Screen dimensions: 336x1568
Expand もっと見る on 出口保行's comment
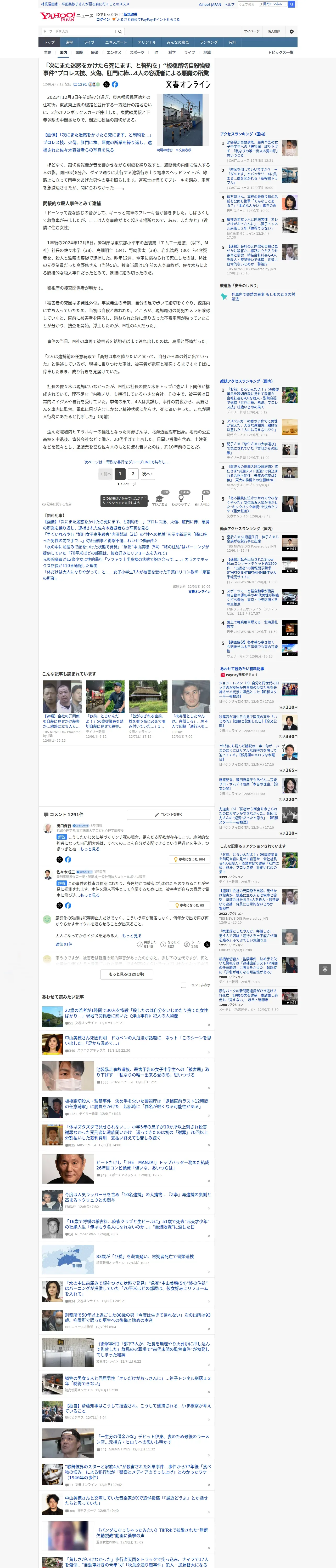90,849
